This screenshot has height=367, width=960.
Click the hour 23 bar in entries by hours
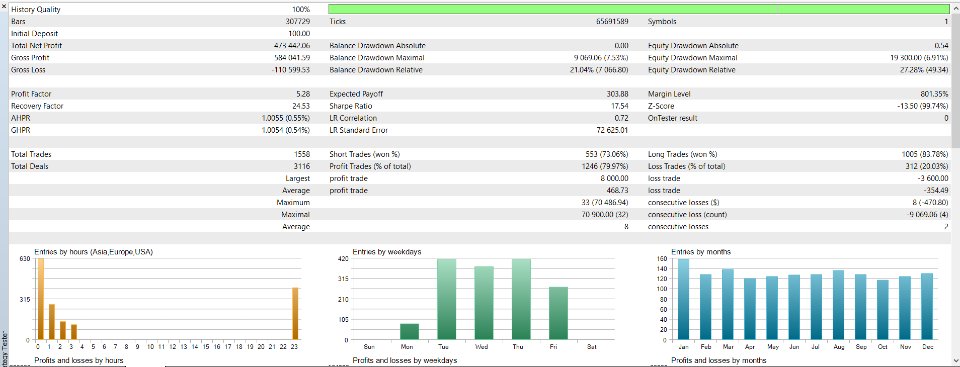(x=295, y=314)
